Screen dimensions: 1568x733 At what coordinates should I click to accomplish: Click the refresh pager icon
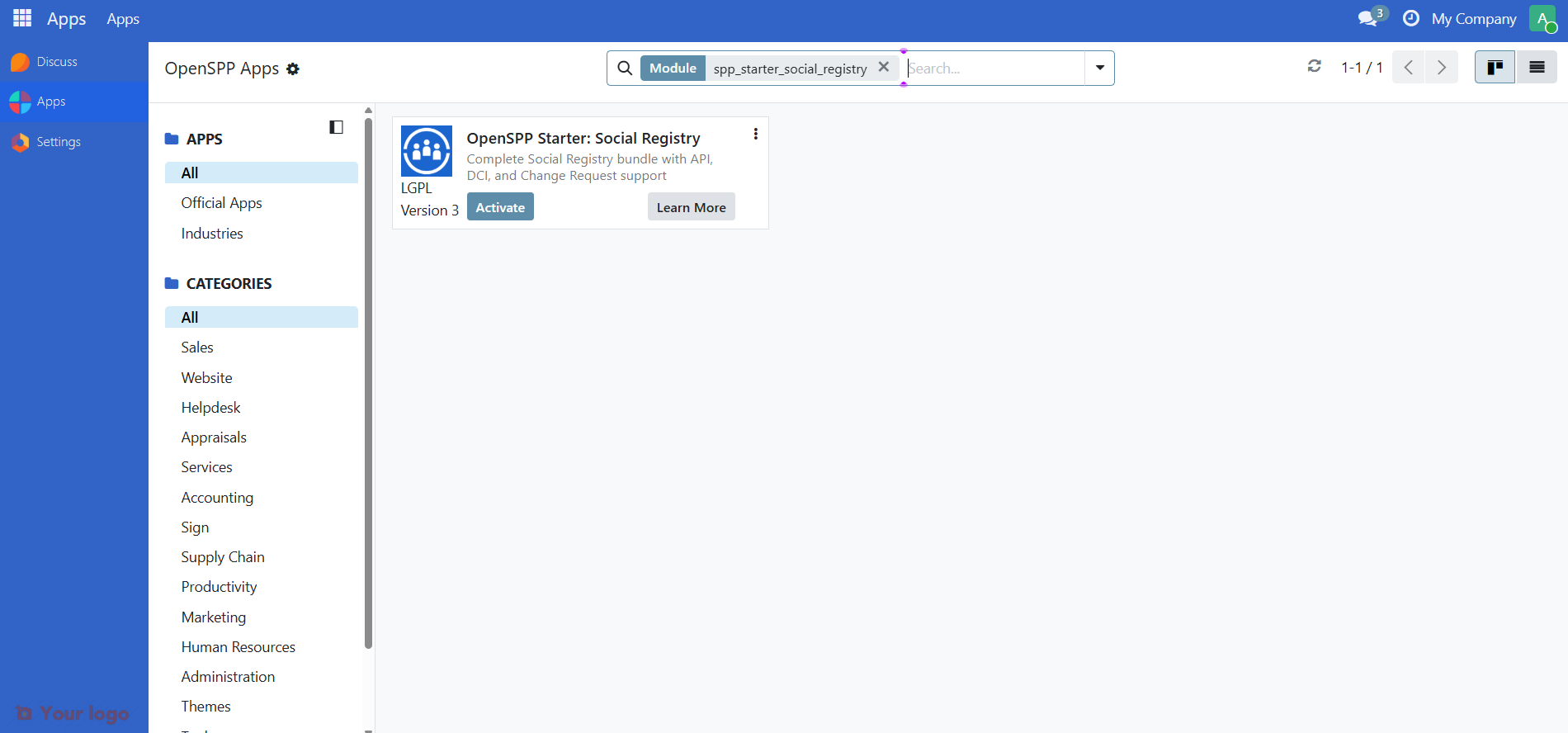(1315, 66)
